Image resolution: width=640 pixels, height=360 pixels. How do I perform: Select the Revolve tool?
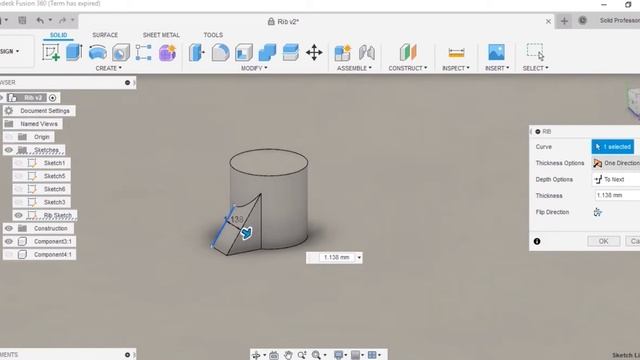click(98, 53)
